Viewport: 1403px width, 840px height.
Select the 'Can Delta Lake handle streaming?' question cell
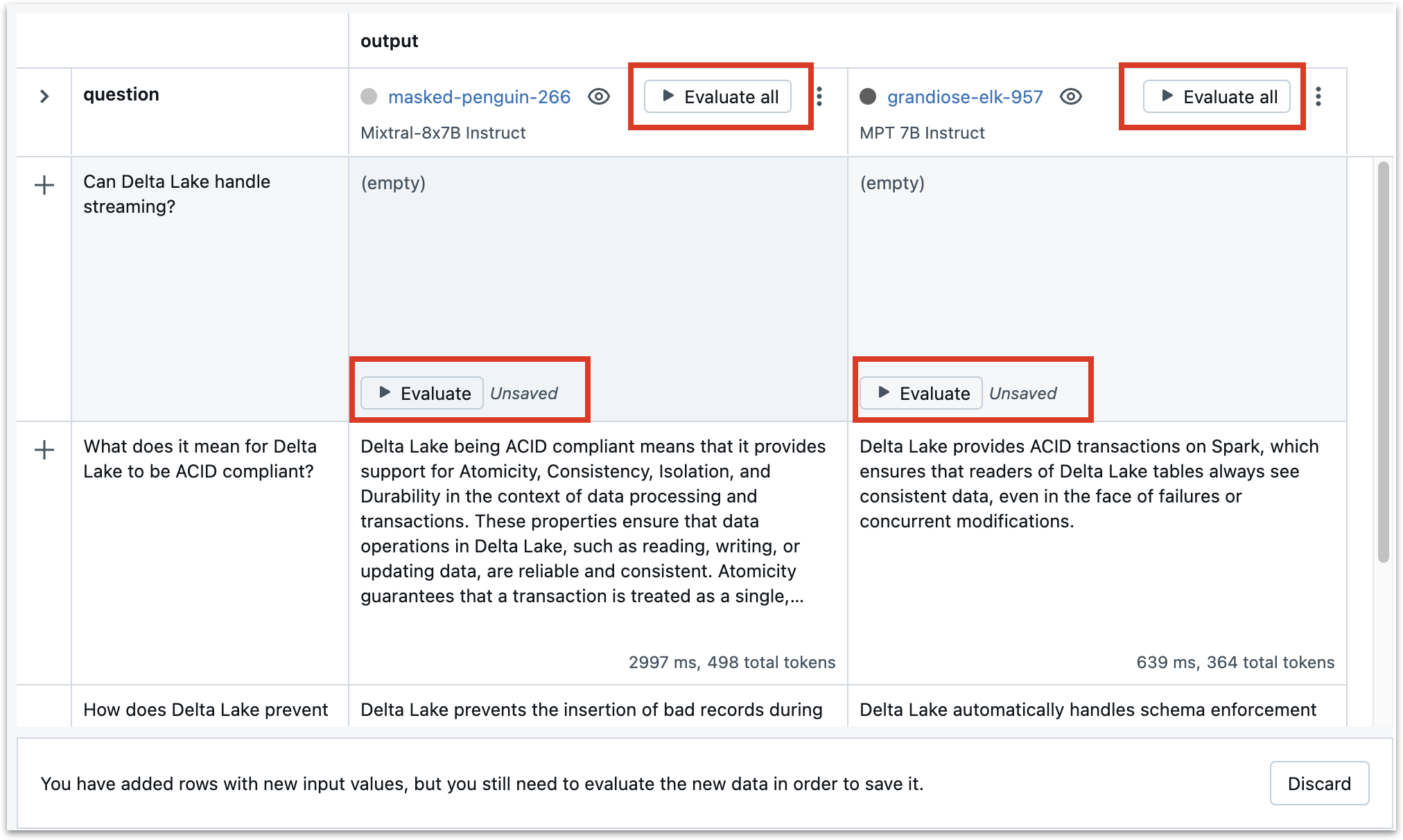(177, 194)
